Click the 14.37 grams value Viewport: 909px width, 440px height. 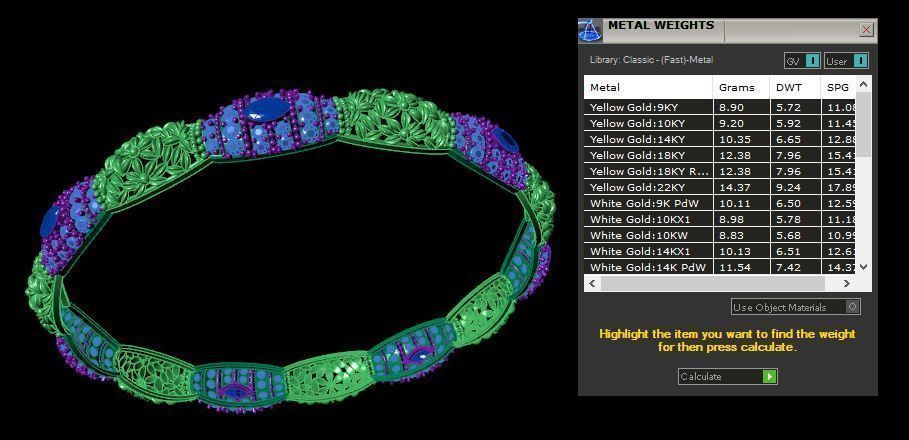(733, 187)
